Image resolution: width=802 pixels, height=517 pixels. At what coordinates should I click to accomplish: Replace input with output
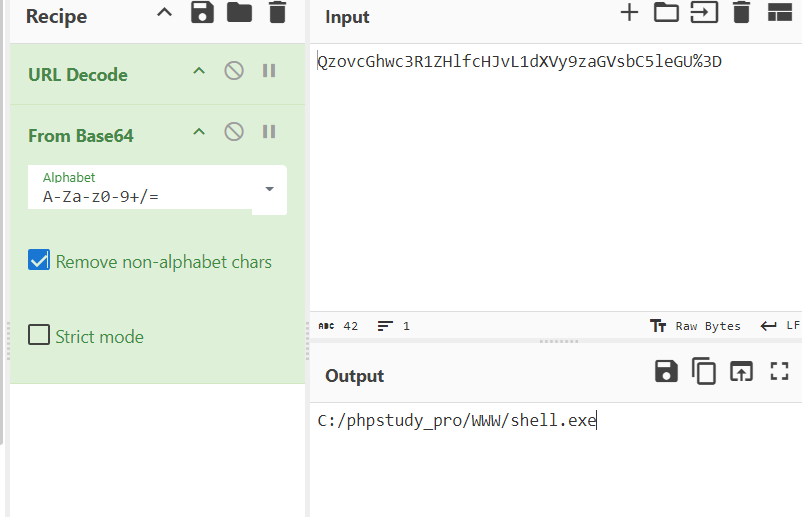[741, 372]
